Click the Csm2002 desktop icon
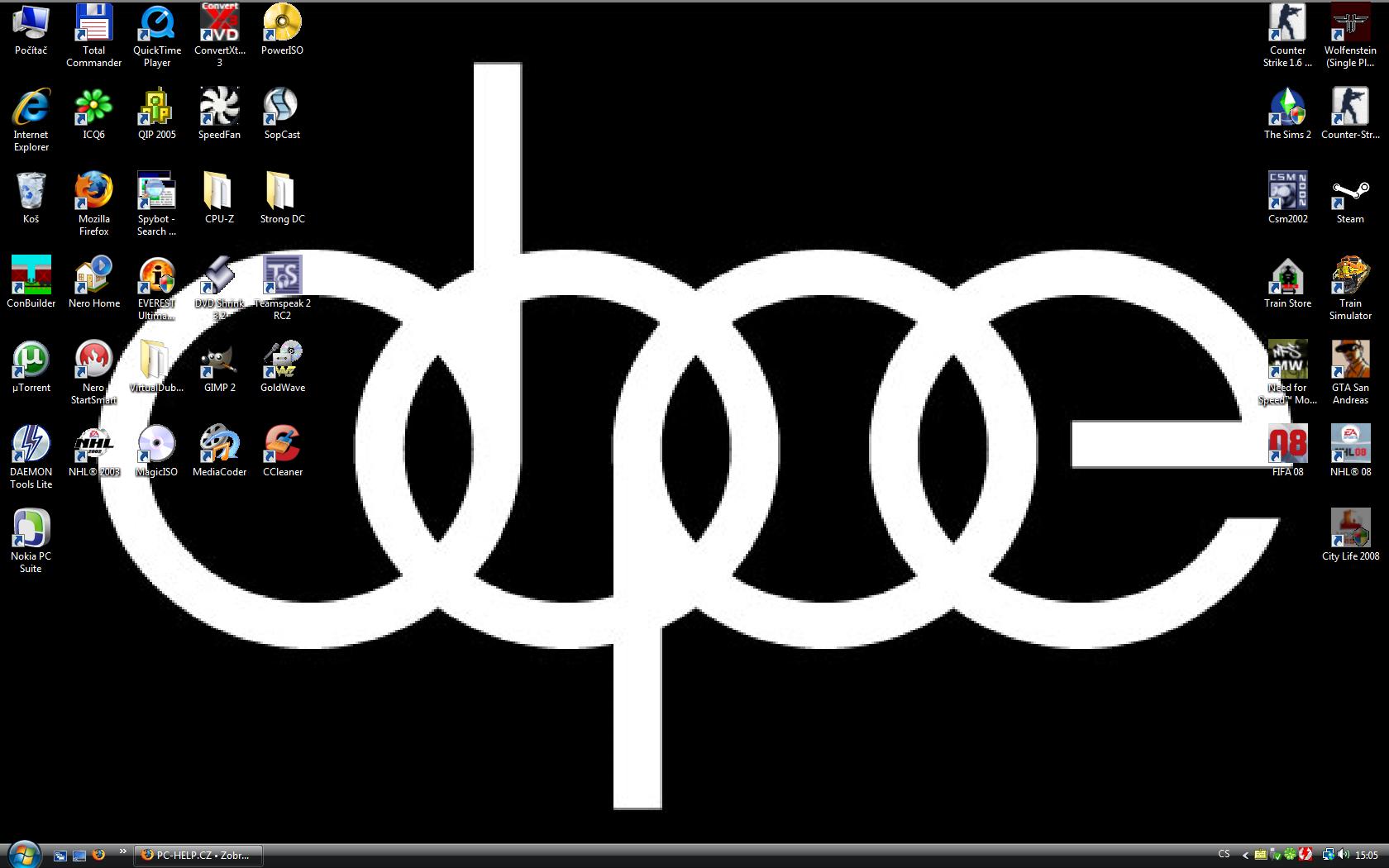 coord(1287,199)
